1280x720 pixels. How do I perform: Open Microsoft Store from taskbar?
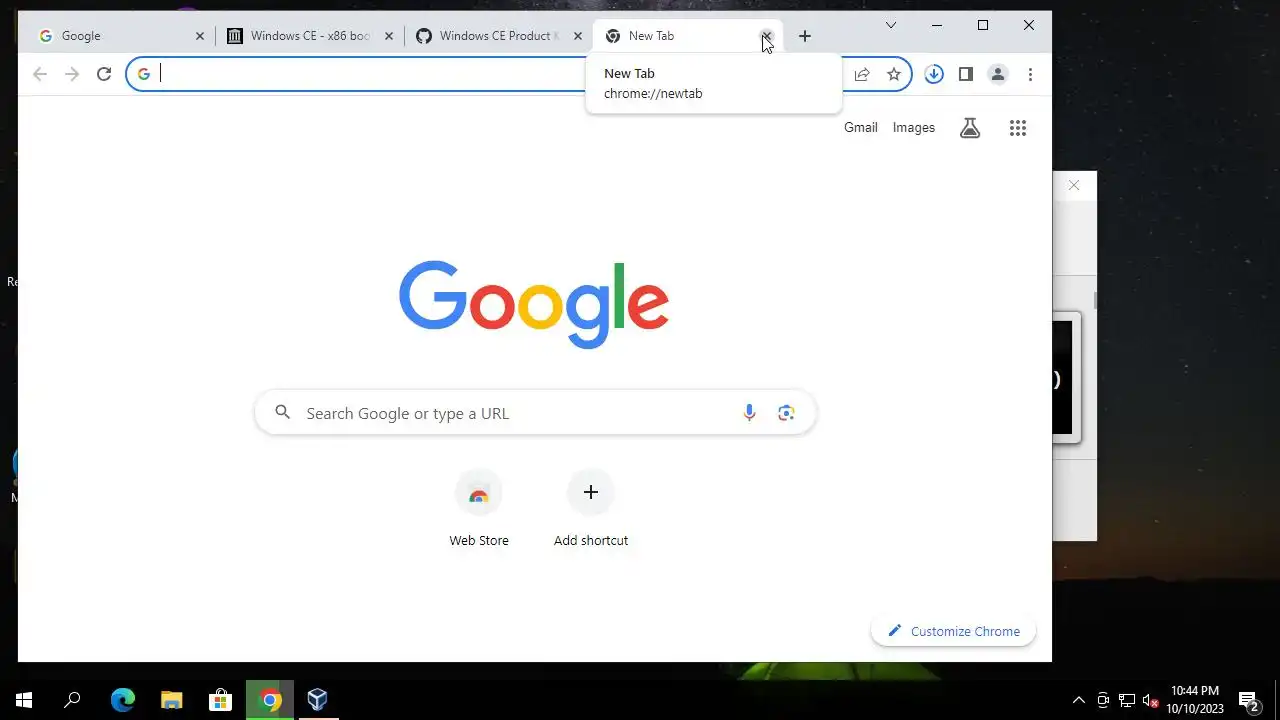(x=220, y=700)
